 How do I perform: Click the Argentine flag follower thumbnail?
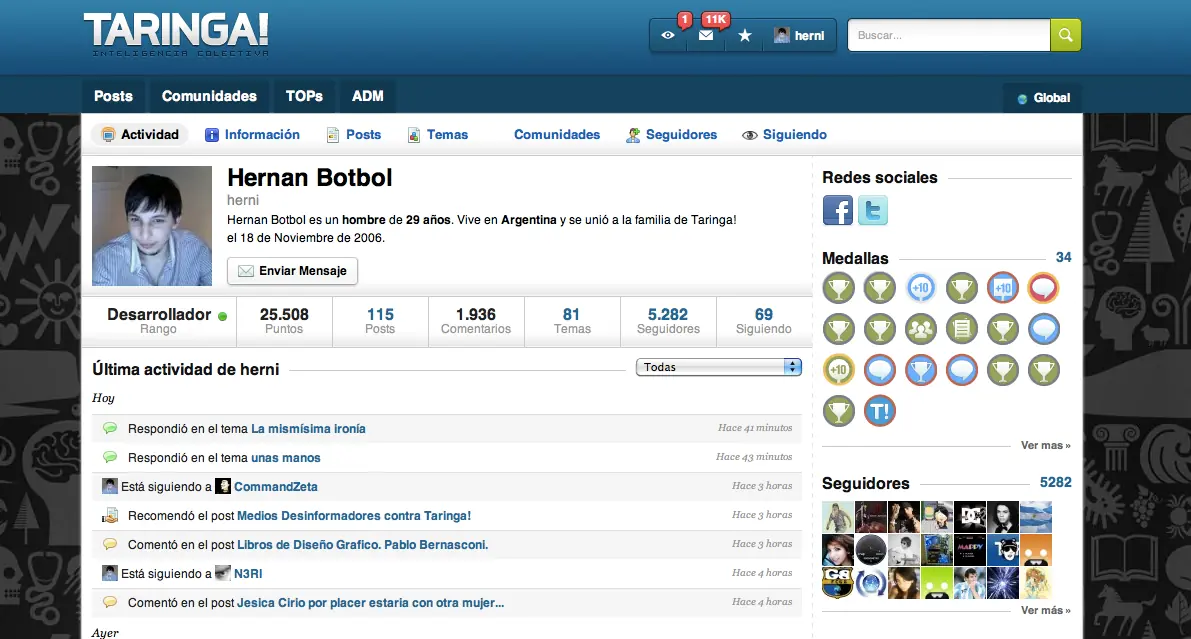coord(1035,517)
